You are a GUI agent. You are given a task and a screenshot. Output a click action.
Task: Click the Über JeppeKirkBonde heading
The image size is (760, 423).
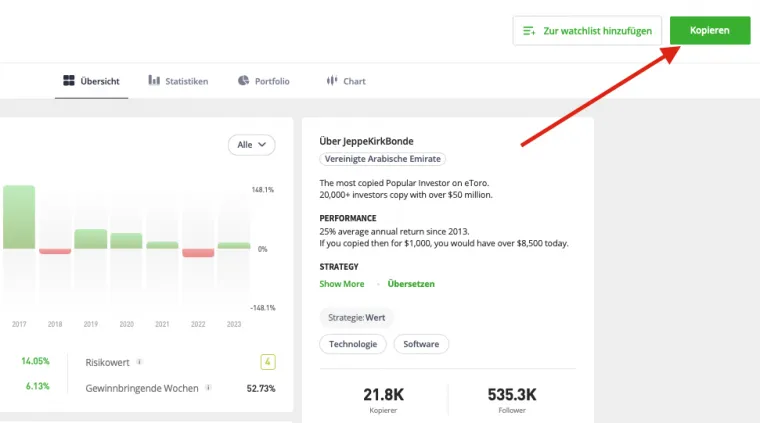pyautogui.click(x=366, y=141)
